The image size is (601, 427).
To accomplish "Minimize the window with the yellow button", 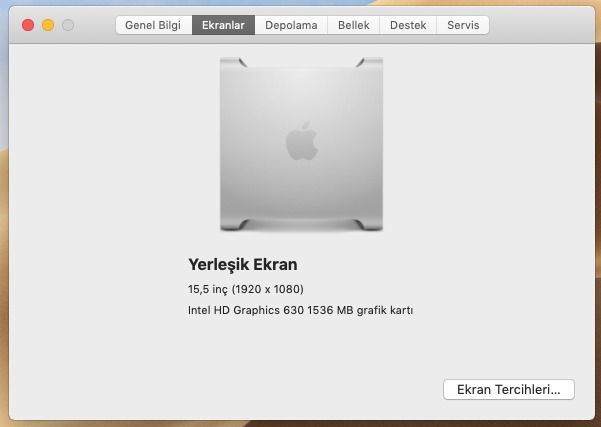I will click(48, 25).
